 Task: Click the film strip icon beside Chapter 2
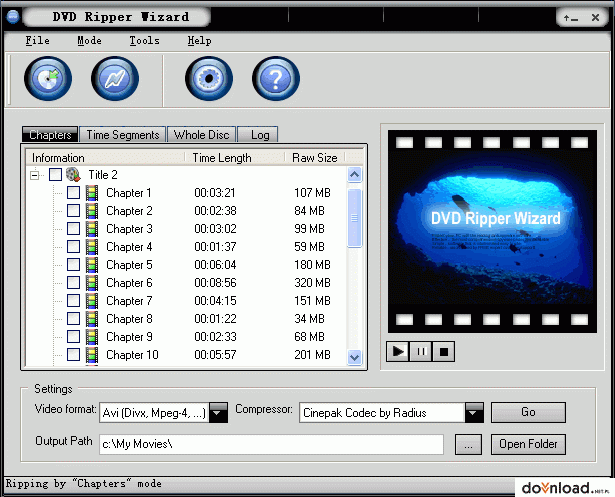click(92, 211)
